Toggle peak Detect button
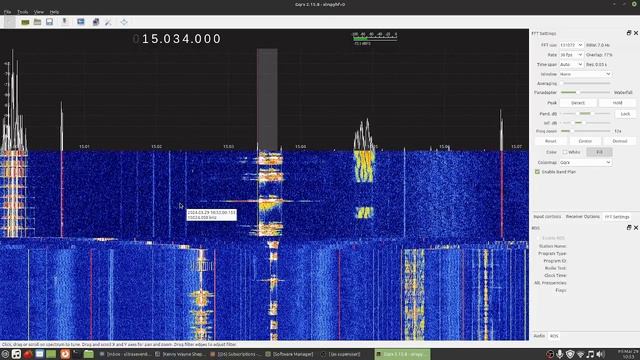This screenshot has width=640, height=360. pos(578,103)
